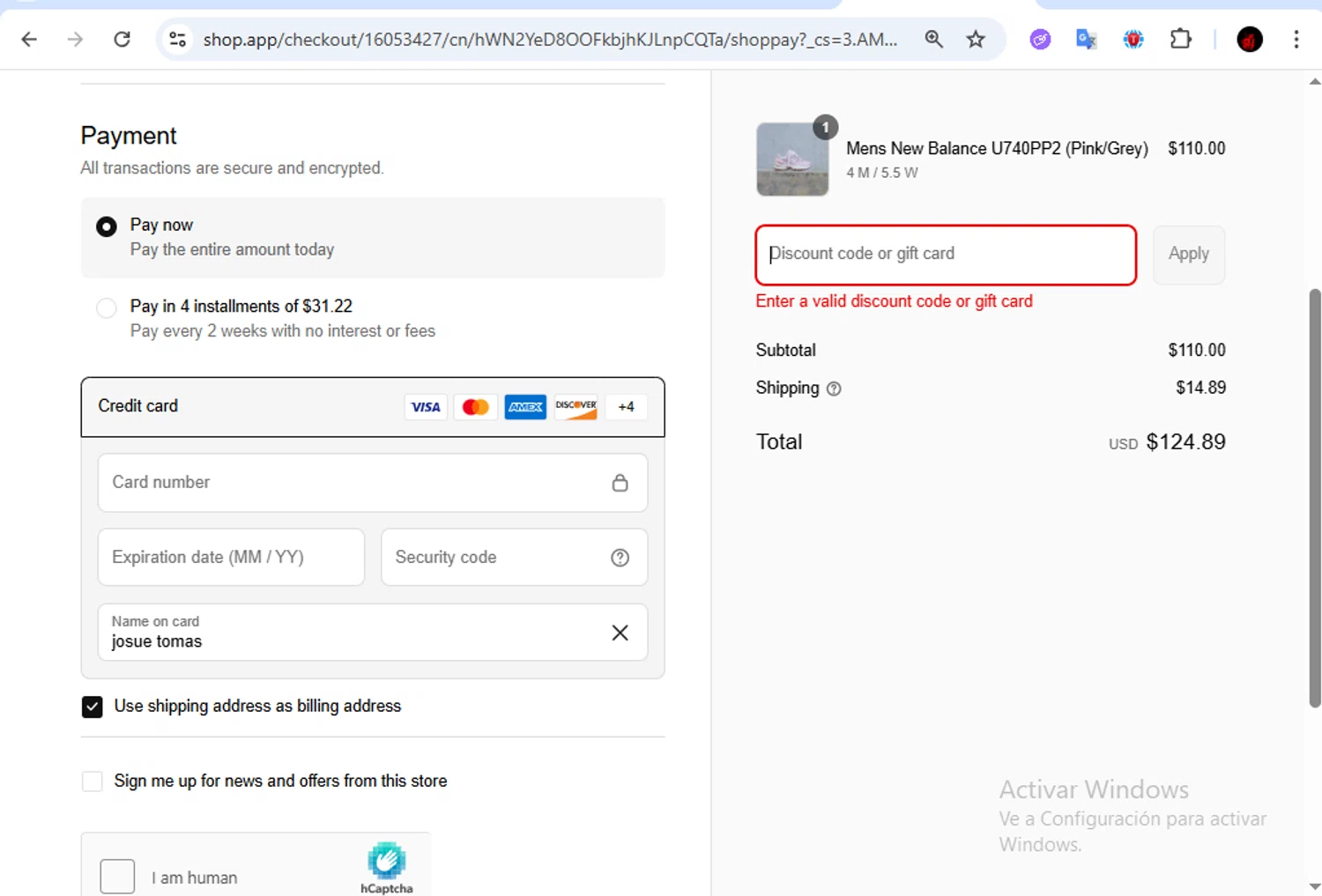
Task: Click the scrollbar up arrow
Action: coord(1314,81)
